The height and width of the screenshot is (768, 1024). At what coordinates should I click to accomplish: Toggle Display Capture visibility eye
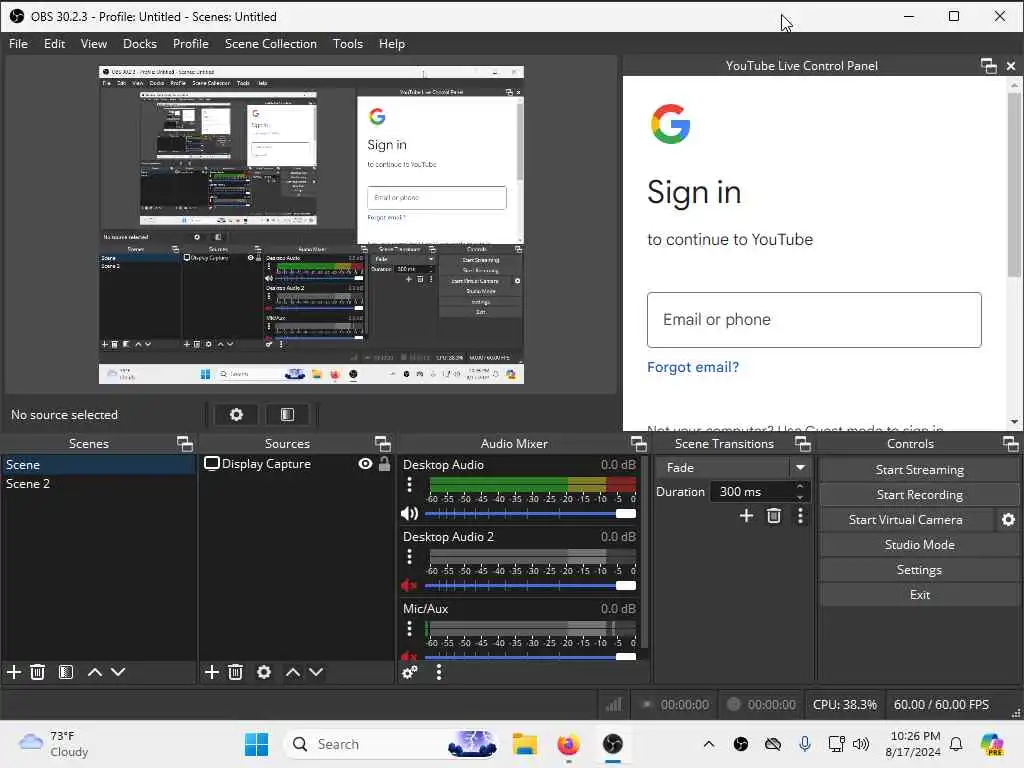pyautogui.click(x=366, y=464)
